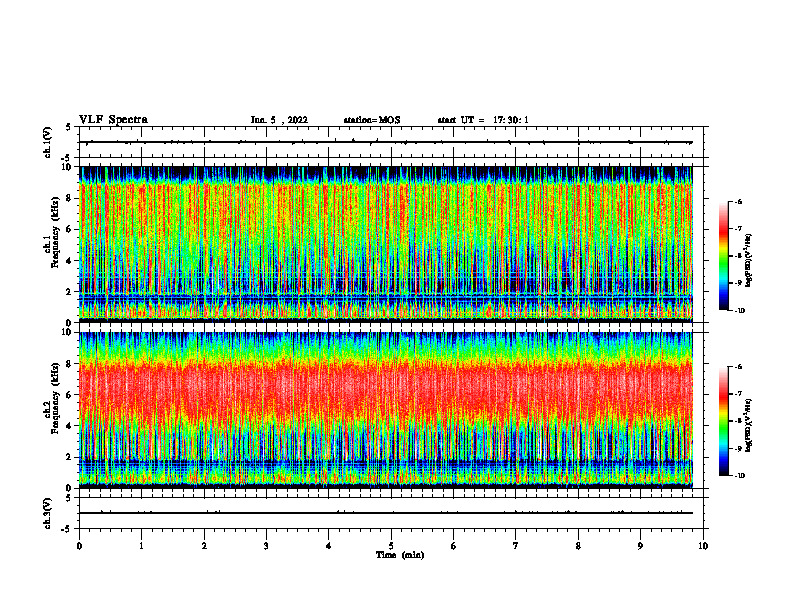The height and width of the screenshot is (612, 792).
Task: Click time-axis tick label "2"
Action: (204, 546)
